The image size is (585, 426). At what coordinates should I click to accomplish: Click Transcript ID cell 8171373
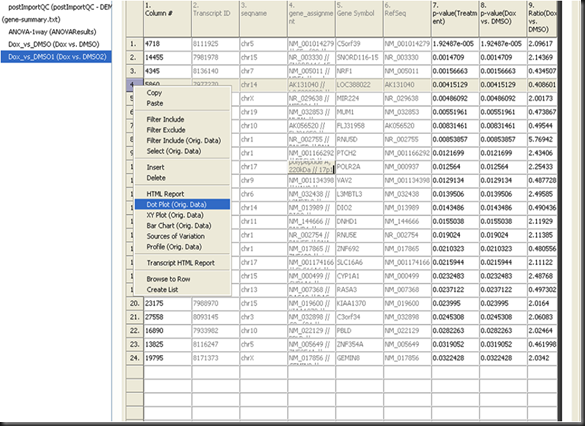pyautogui.click(x=215, y=358)
